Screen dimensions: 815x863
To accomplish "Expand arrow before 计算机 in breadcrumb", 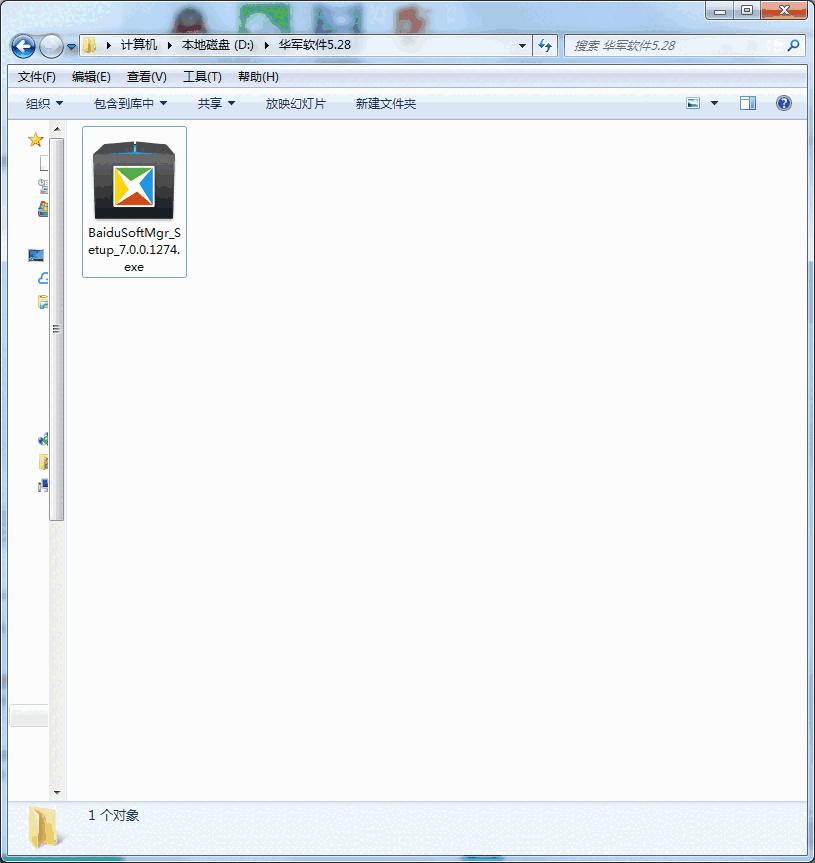I will click(x=108, y=45).
